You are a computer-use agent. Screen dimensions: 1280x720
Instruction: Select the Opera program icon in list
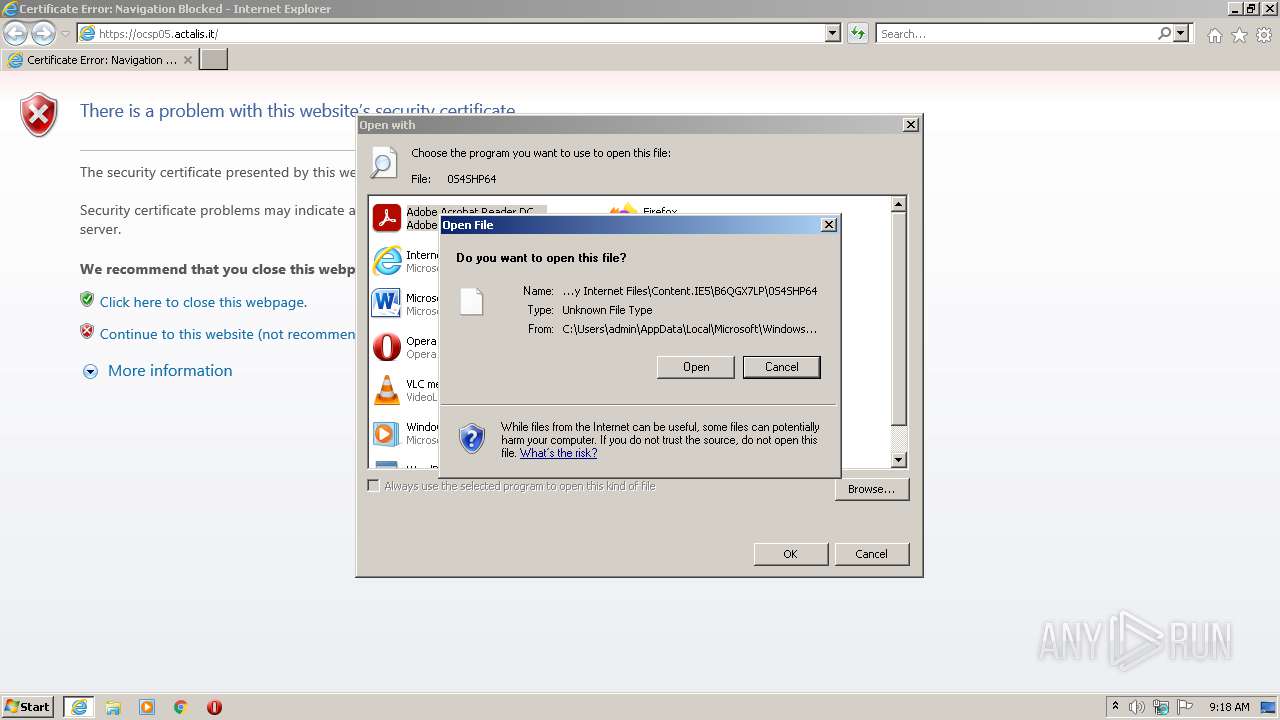(x=387, y=347)
